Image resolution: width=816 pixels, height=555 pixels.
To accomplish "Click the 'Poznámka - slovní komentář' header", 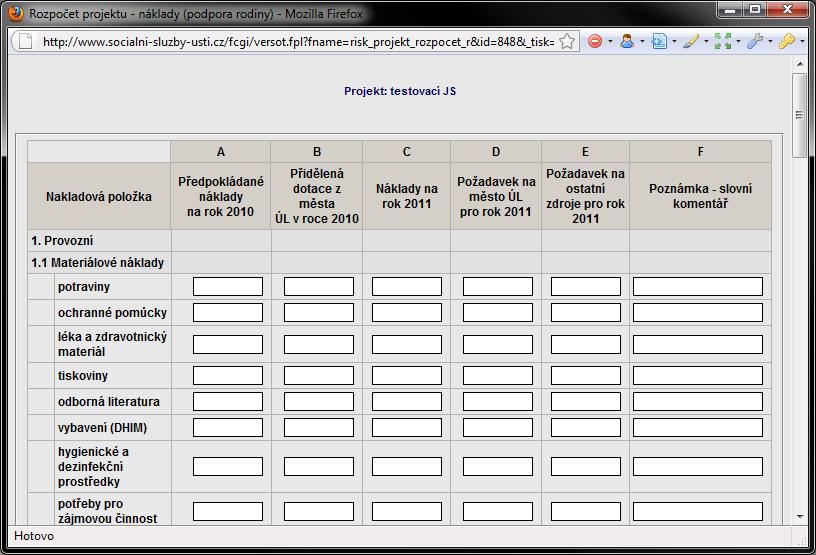I will [x=700, y=196].
